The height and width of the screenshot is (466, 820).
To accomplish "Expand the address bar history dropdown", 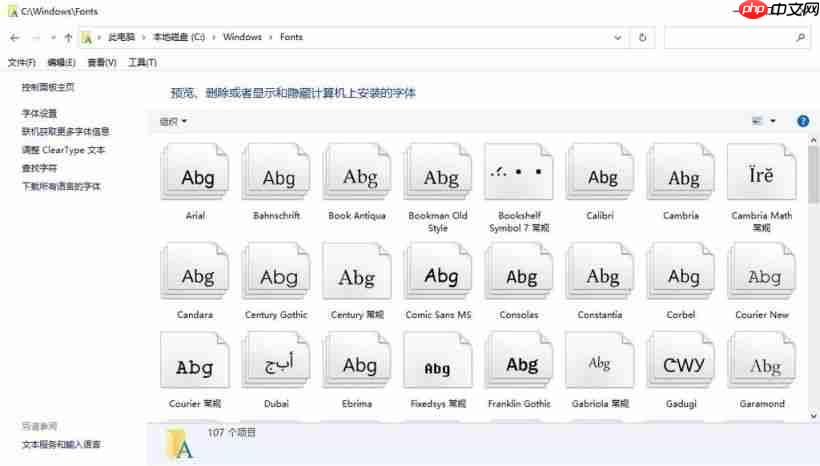I will (618, 37).
